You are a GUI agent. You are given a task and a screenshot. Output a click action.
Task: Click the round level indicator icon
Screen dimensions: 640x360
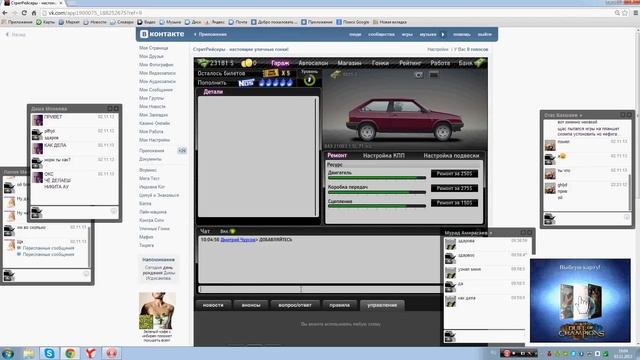(309, 80)
